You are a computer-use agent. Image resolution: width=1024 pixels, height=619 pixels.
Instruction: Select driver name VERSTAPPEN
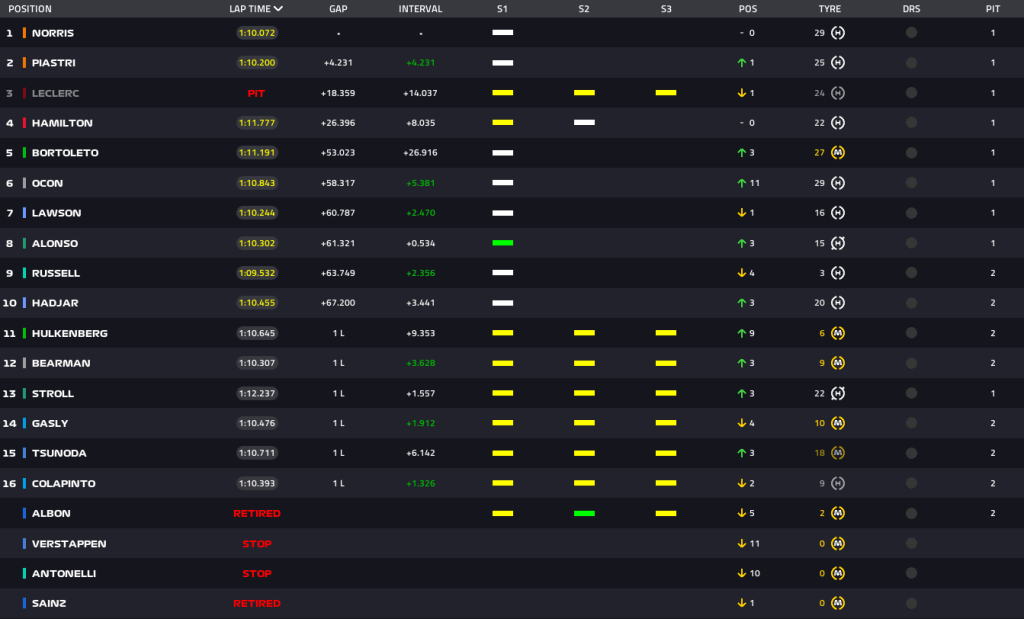pos(69,543)
